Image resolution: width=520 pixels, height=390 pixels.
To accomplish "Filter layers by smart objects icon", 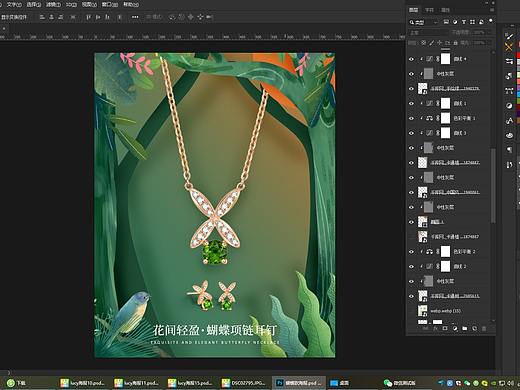I will 481,22.
